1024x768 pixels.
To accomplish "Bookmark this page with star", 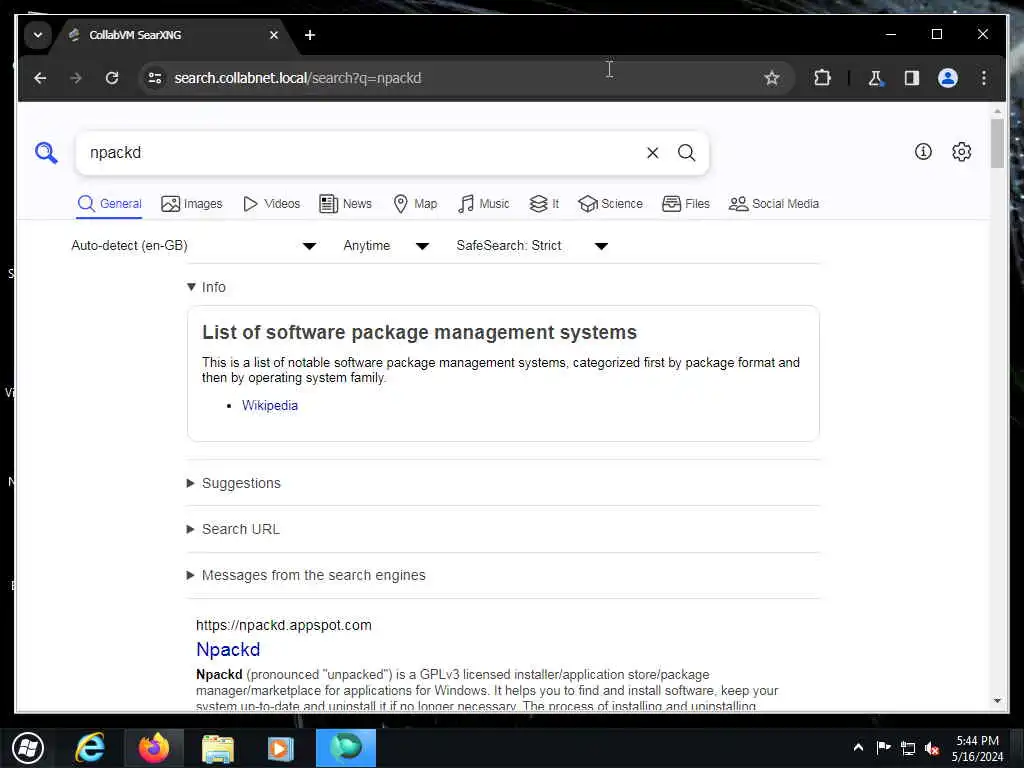I will click(x=772, y=78).
